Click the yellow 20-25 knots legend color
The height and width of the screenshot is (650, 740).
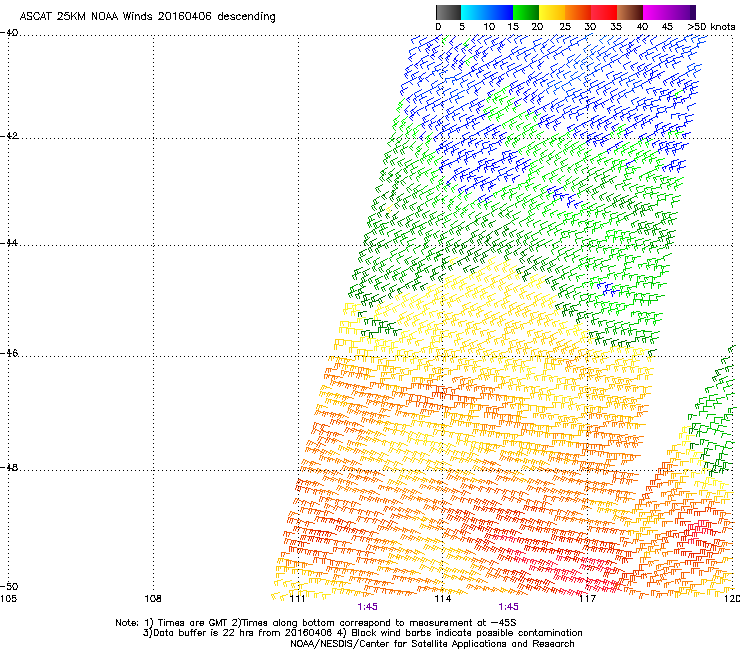tap(552, 12)
